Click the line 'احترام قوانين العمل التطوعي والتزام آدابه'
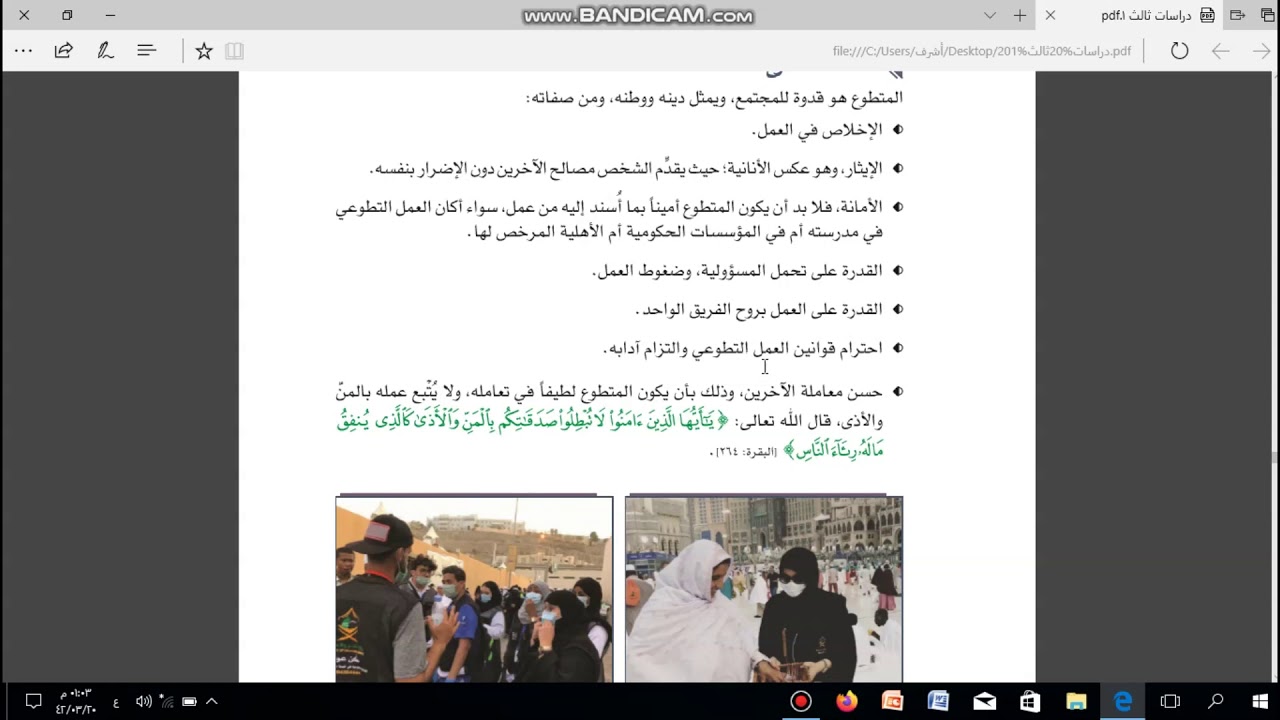This screenshot has height=720, width=1280. (x=743, y=348)
